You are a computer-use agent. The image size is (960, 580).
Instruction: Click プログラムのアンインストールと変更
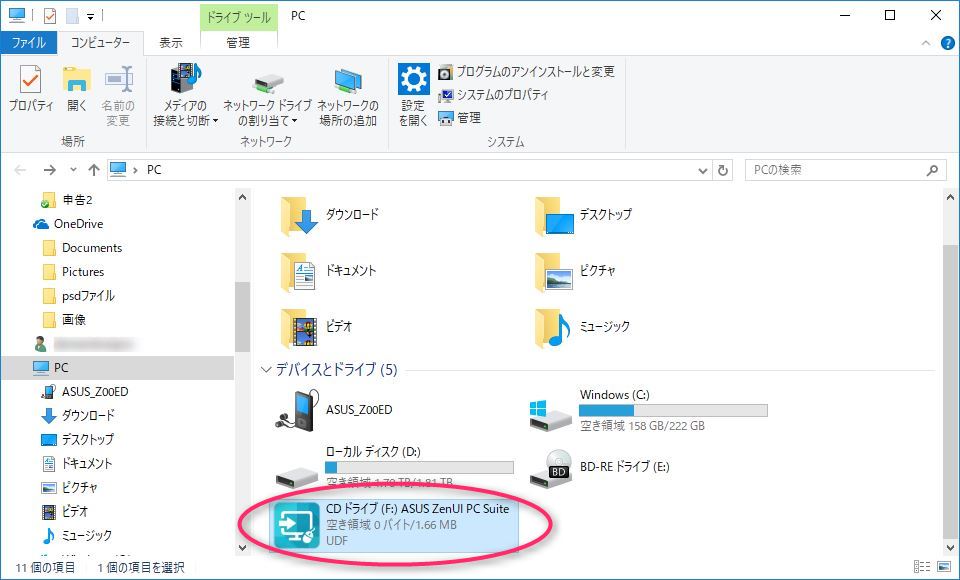pyautogui.click(x=526, y=72)
